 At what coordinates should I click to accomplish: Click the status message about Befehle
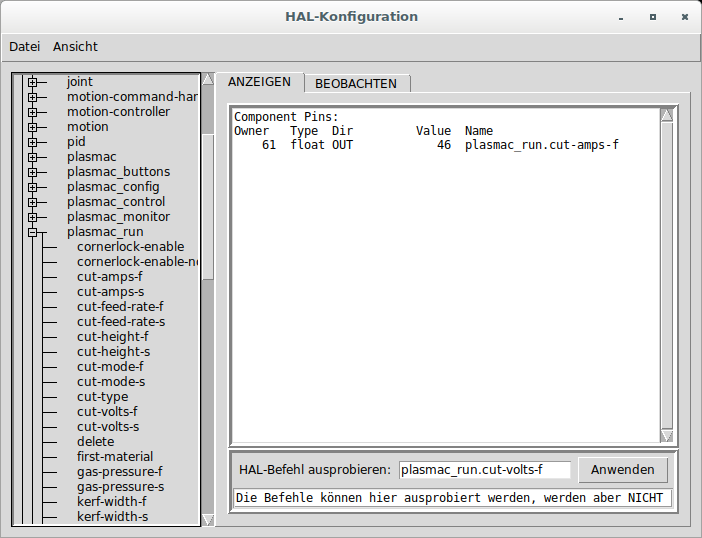click(453, 498)
